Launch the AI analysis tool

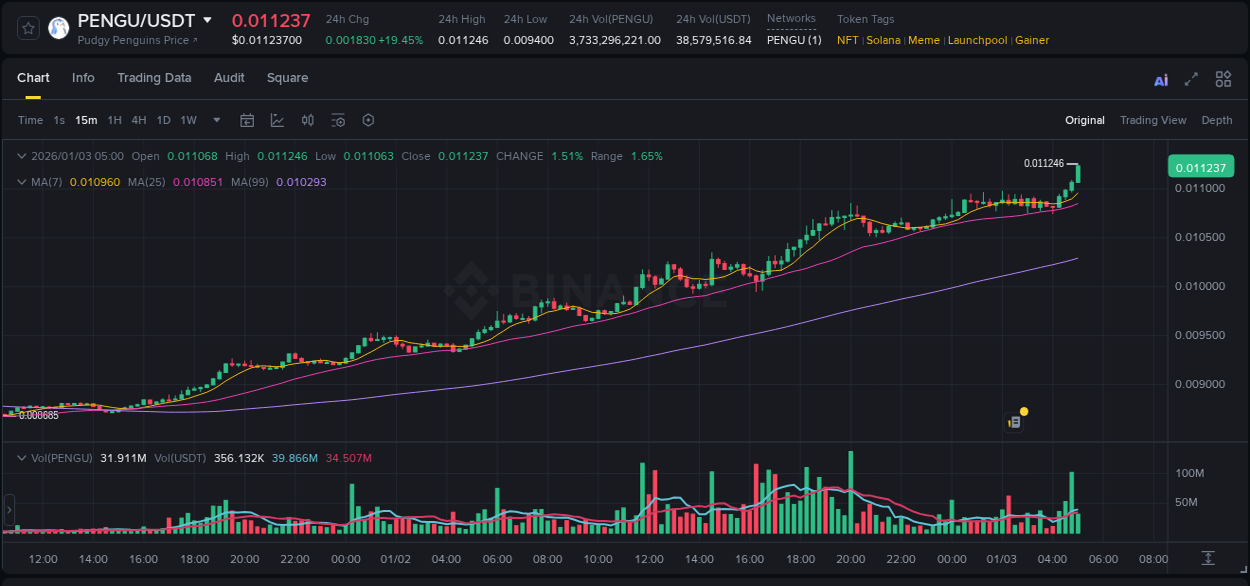1160,78
